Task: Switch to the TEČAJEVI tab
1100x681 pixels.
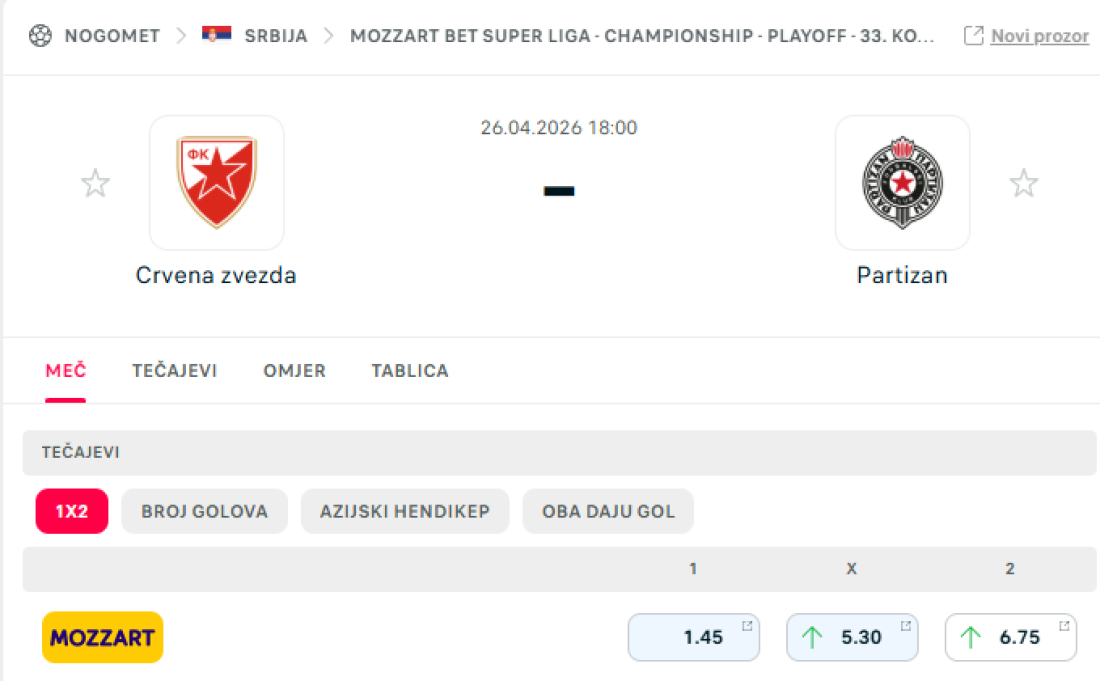Action: (174, 371)
